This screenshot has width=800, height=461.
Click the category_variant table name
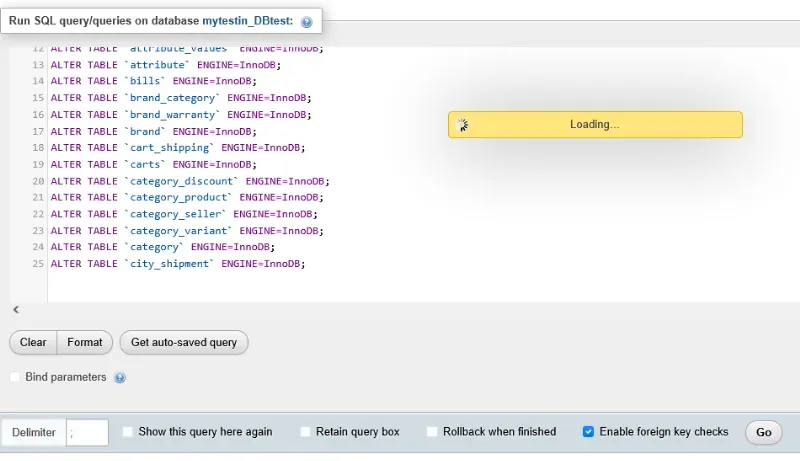tap(179, 231)
